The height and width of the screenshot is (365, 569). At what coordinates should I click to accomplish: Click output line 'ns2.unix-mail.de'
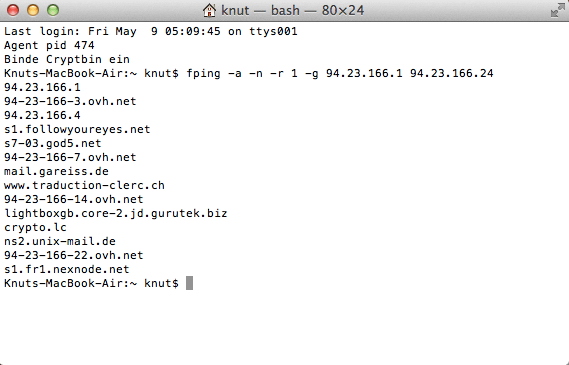60,241
